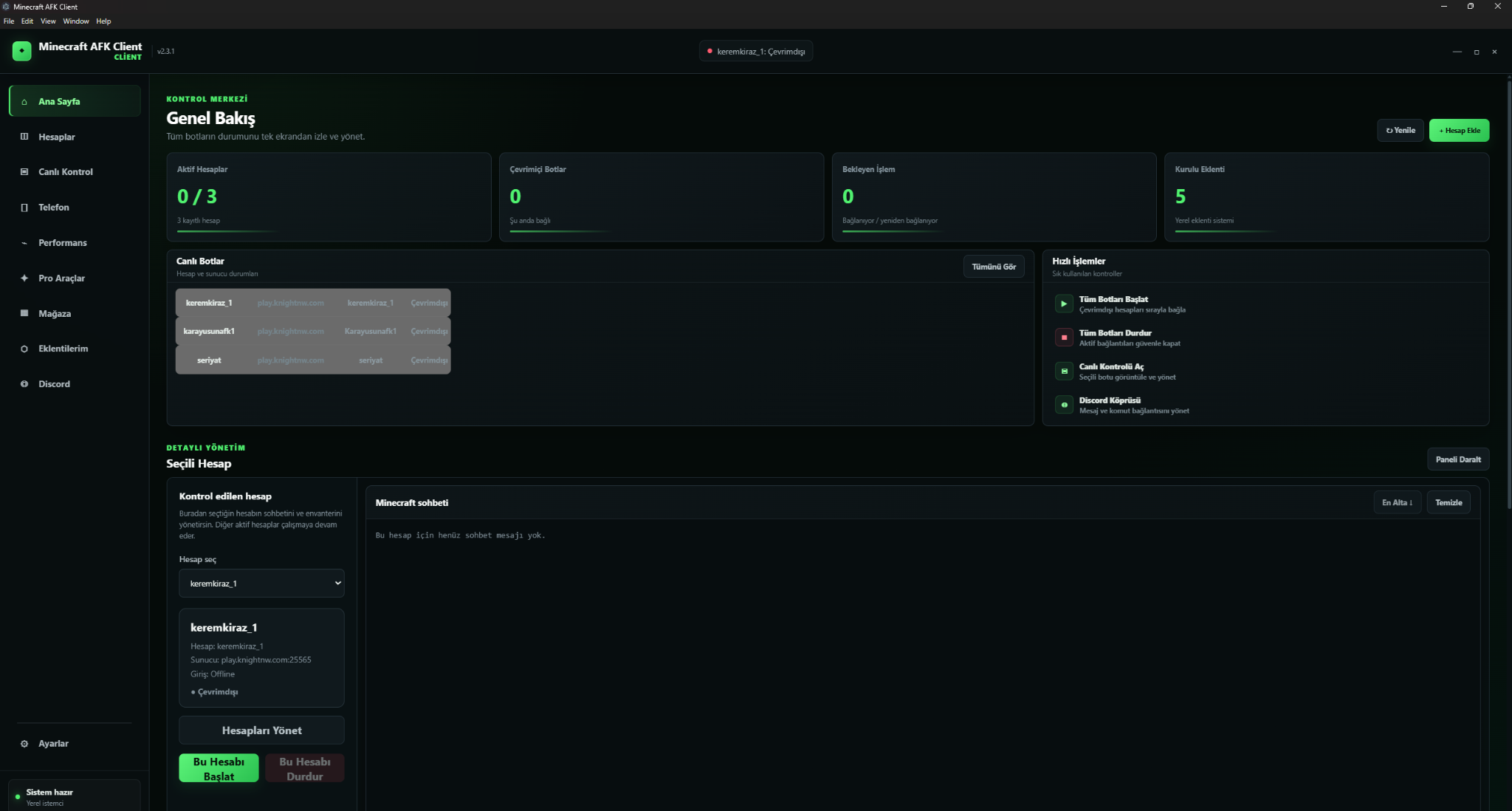Click the green Minecraft AFK Client logo

point(22,51)
